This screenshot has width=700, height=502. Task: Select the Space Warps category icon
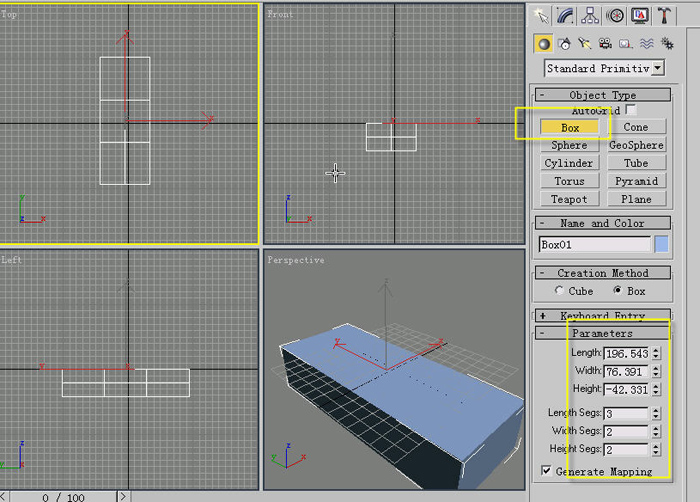click(x=646, y=44)
